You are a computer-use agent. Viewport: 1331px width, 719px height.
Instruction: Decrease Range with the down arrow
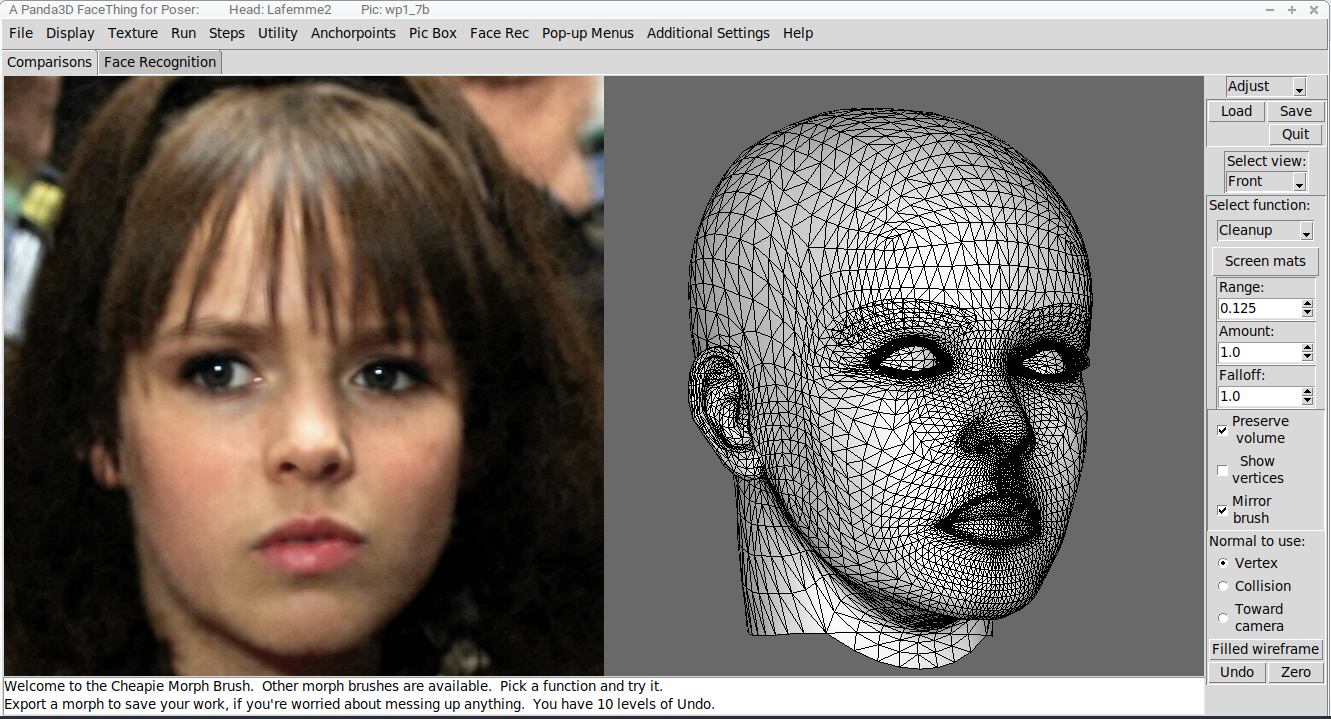pos(1307,313)
